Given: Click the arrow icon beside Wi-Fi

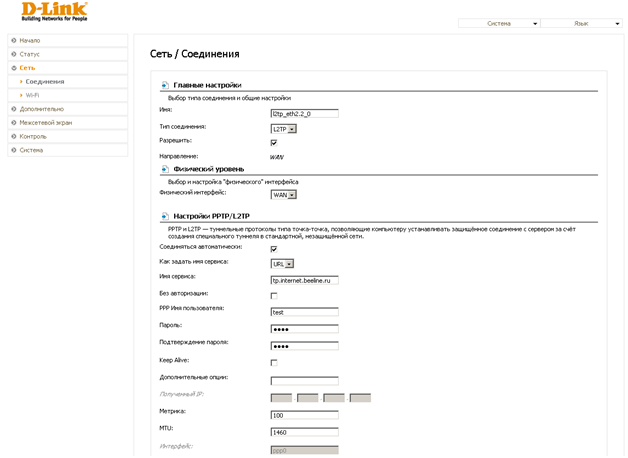Looking at the screenshot, I should 21,95.
